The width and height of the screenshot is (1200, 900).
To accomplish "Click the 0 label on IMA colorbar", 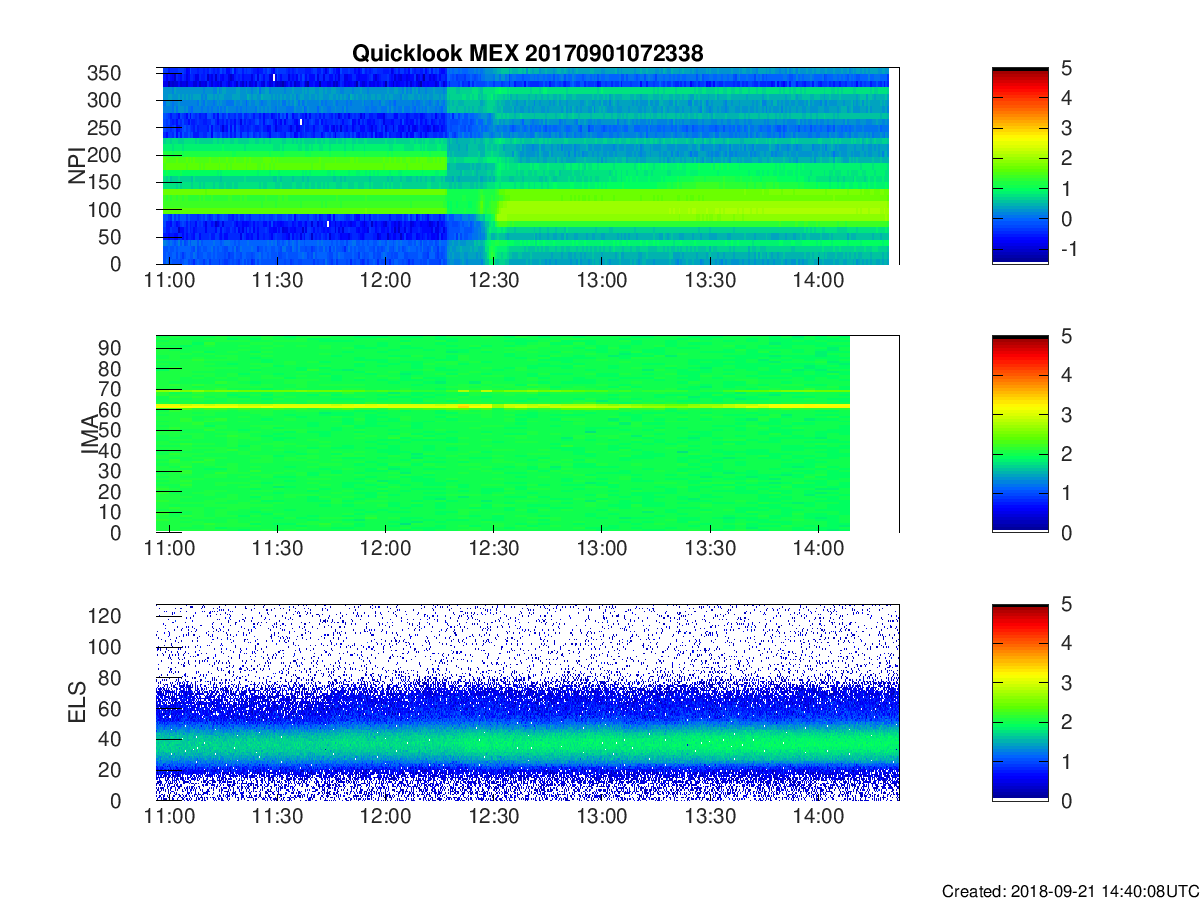I will tap(1067, 532).
